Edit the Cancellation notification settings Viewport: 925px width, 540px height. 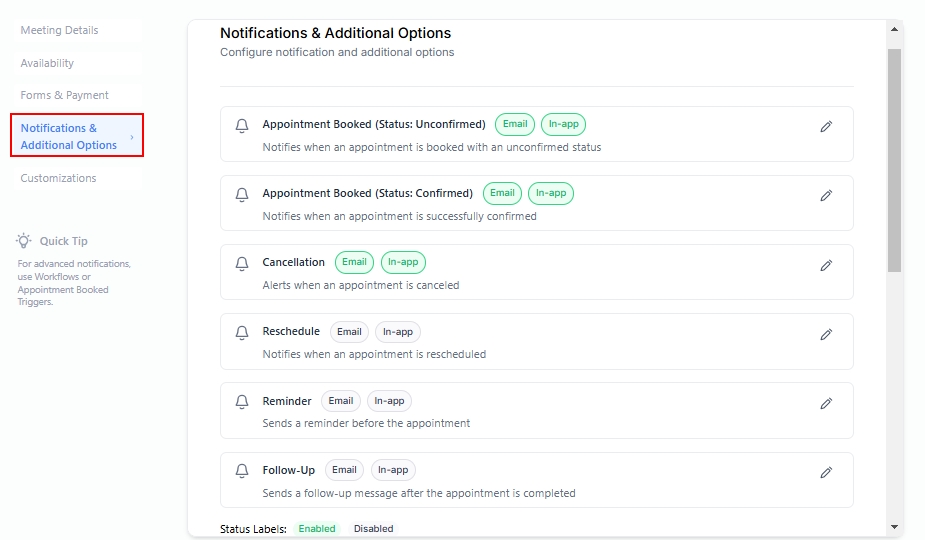click(826, 266)
